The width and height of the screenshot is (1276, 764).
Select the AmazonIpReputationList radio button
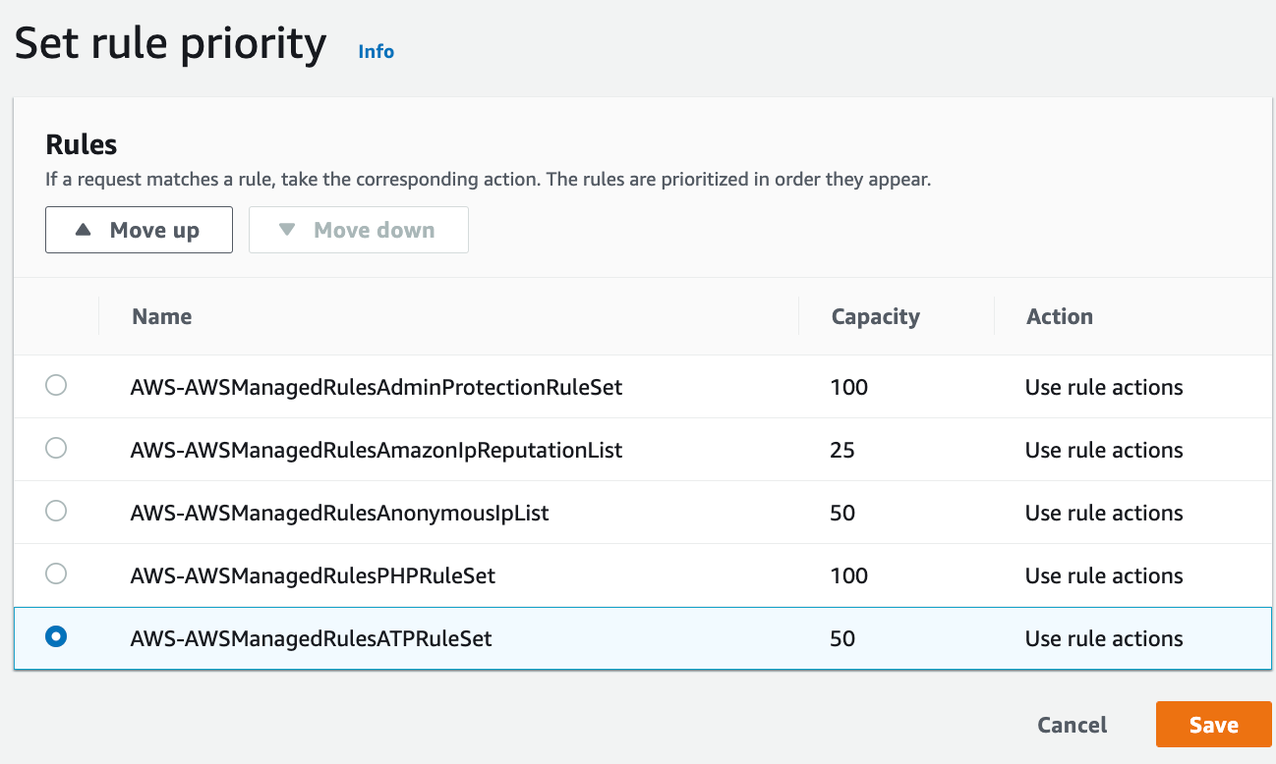point(56,448)
